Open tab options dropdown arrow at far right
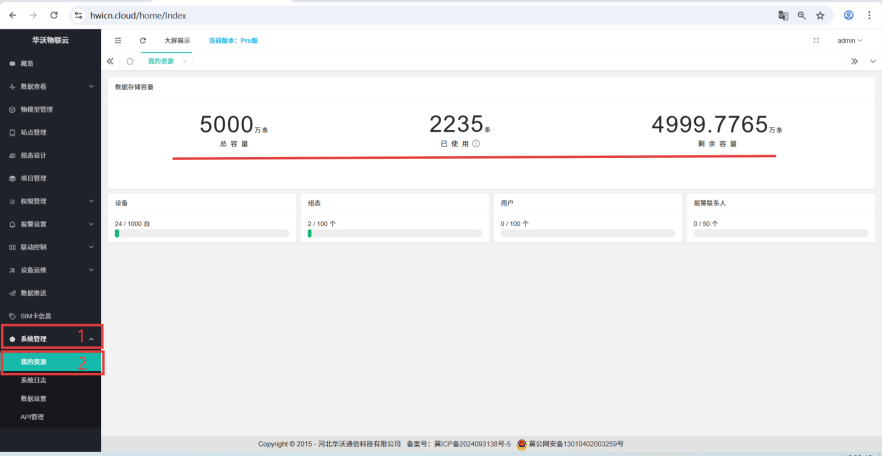The image size is (882, 456). (870, 61)
